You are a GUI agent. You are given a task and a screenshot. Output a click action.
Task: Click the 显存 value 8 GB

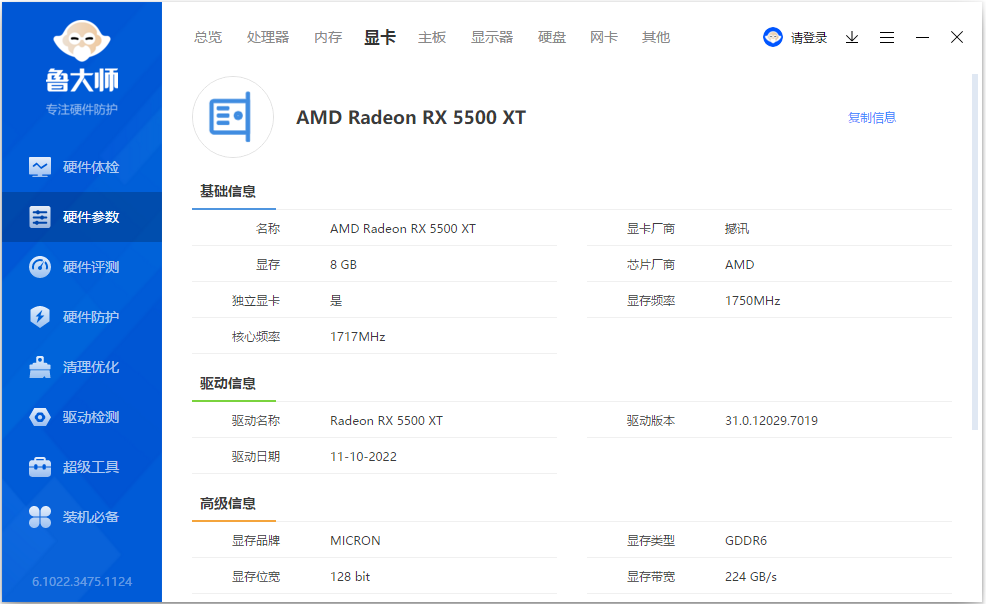coord(344,265)
